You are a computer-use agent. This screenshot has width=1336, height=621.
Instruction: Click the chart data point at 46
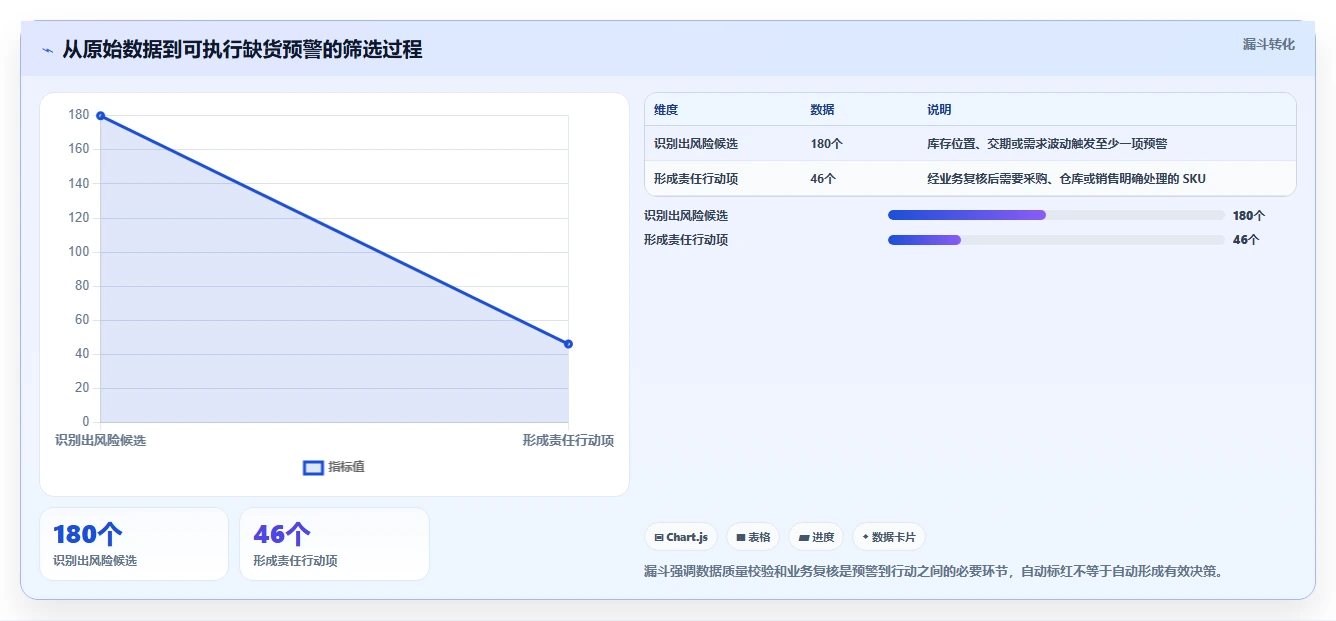[x=568, y=344]
